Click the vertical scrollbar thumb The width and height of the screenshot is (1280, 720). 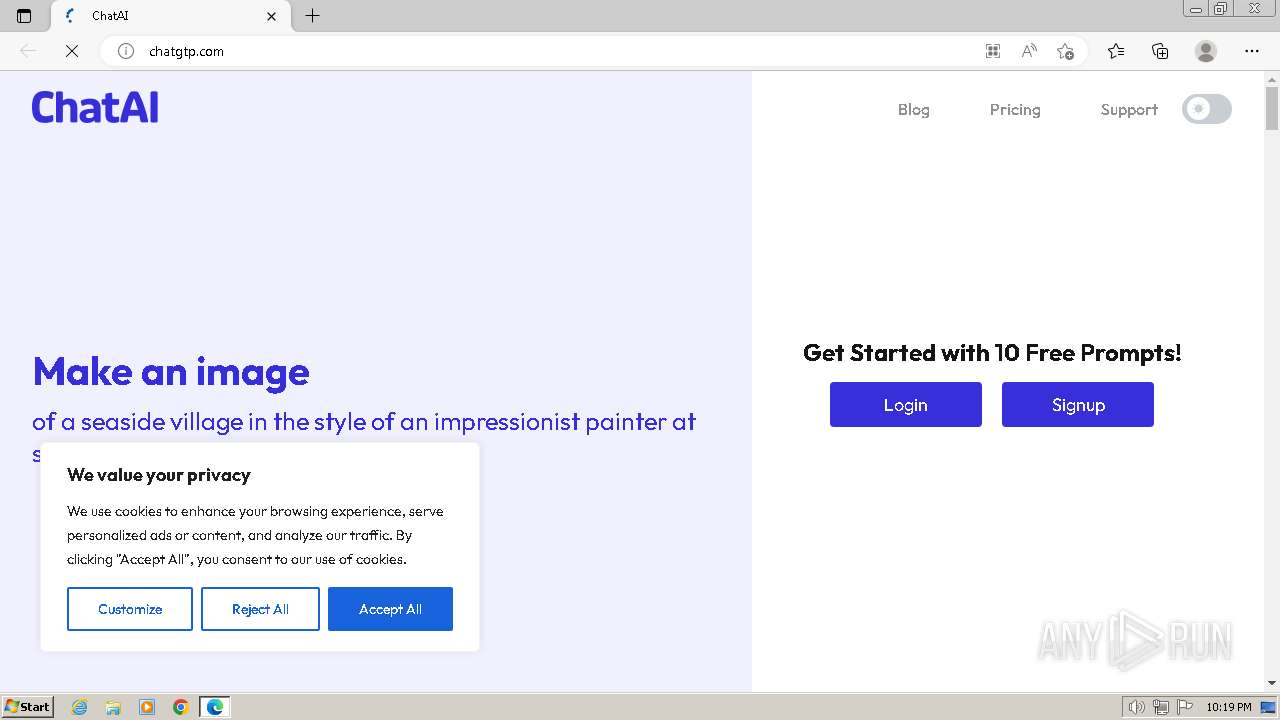1272,108
